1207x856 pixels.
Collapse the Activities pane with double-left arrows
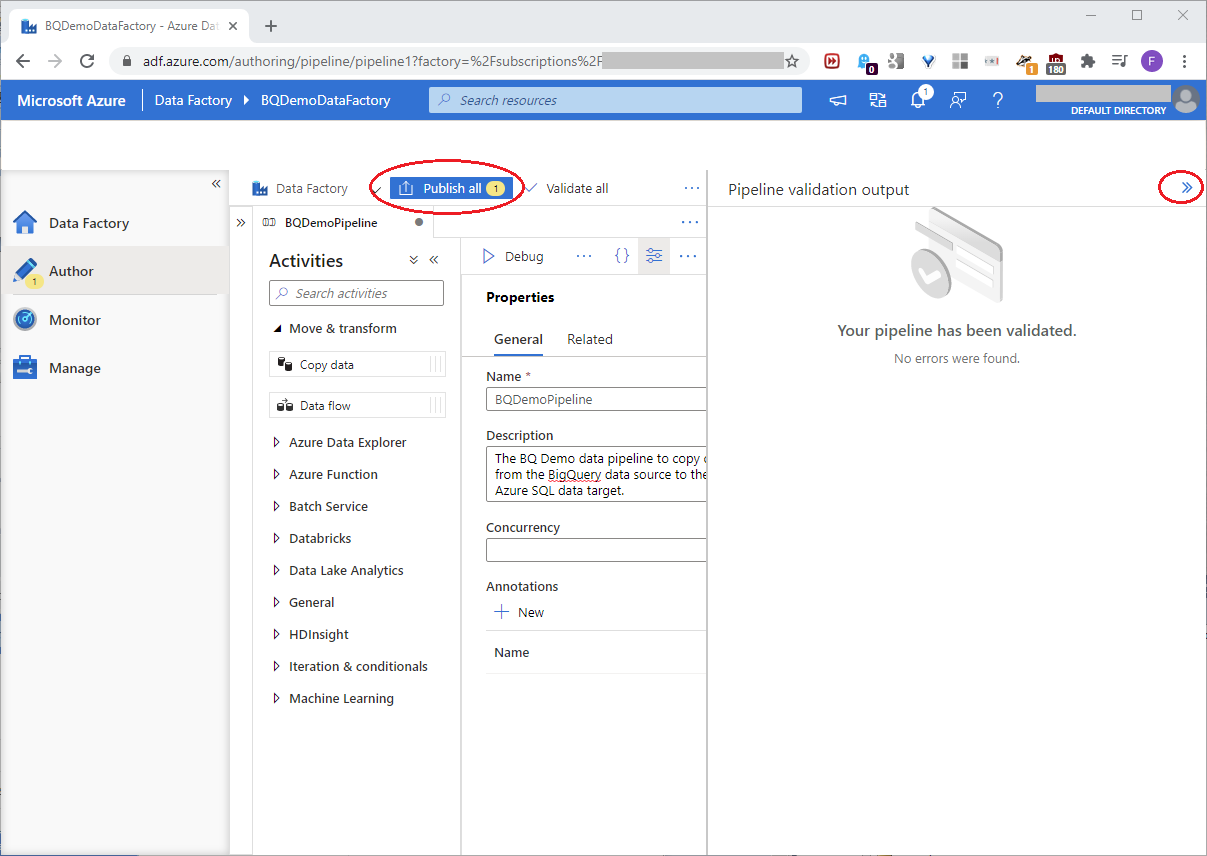434,260
